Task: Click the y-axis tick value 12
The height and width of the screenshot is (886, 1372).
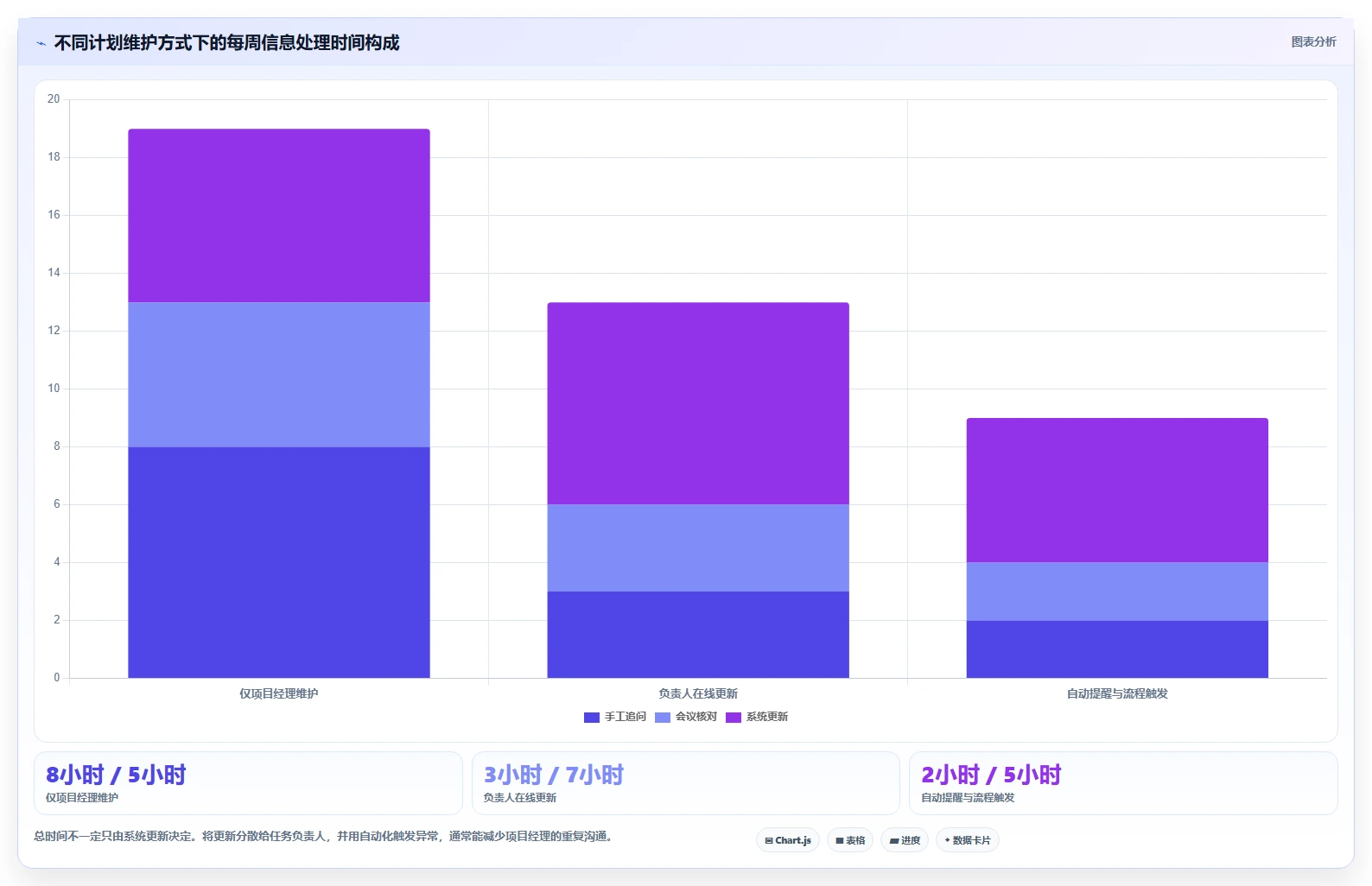Action: (x=54, y=331)
